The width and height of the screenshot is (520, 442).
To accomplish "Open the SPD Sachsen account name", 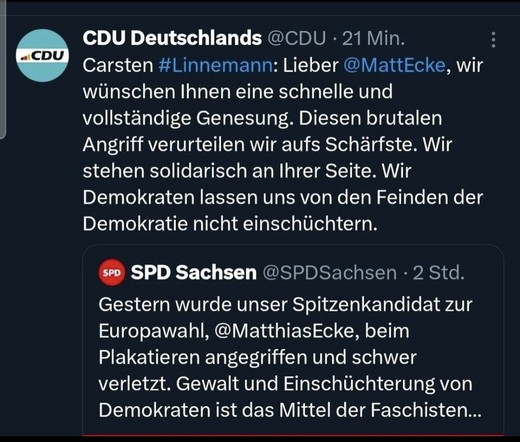I will point(194,273).
